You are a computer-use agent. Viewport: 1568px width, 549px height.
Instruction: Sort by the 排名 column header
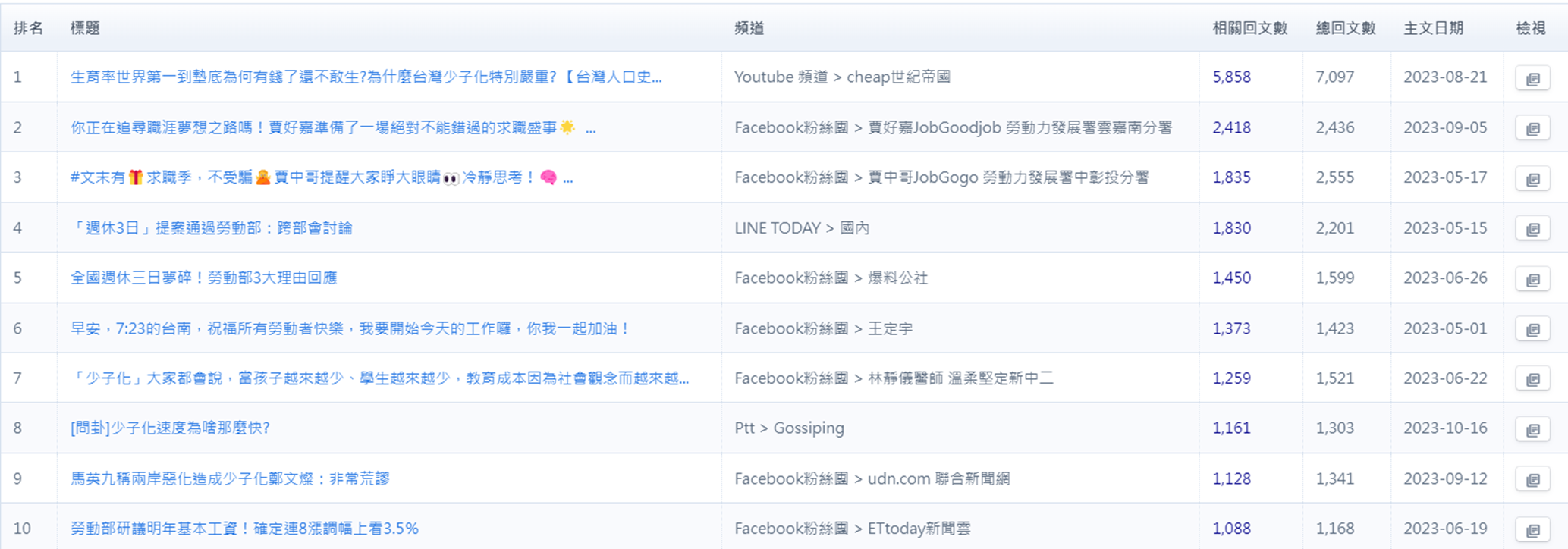[29, 28]
